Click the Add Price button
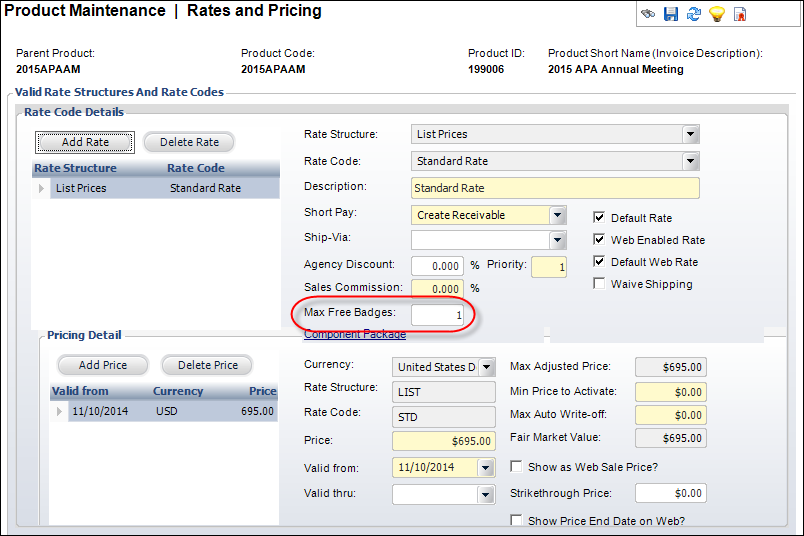 103,365
